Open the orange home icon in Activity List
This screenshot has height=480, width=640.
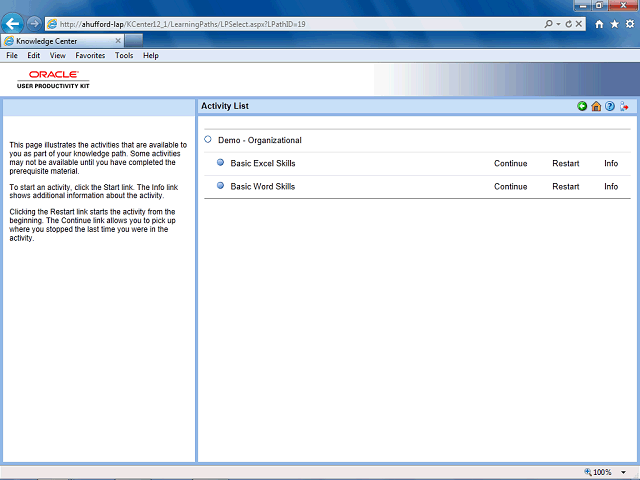tap(596, 106)
